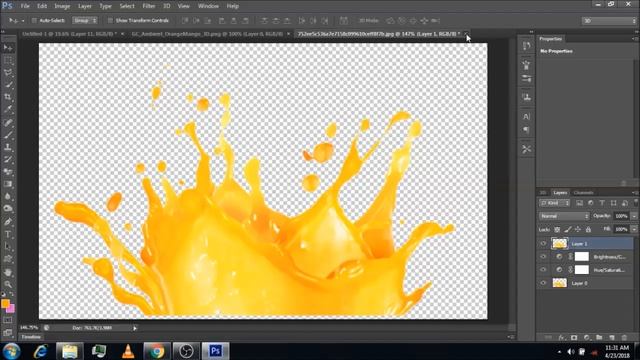This screenshot has width=640, height=360.
Task: Expand the status bar info arrow
Action: [x=135, y=328]
